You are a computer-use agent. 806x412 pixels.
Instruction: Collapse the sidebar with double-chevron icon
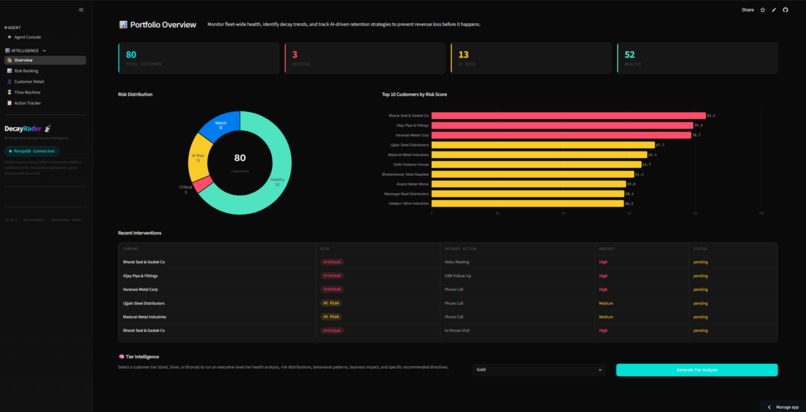point(81,10)
